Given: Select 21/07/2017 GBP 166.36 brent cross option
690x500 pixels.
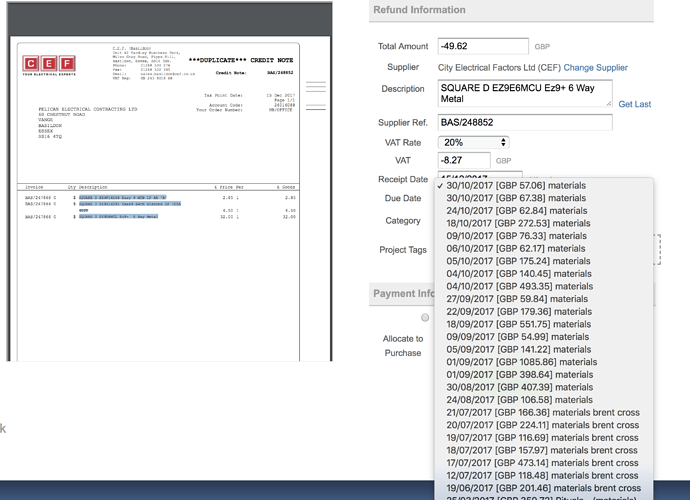Looking at the screenshot, I should pos(543,412).
